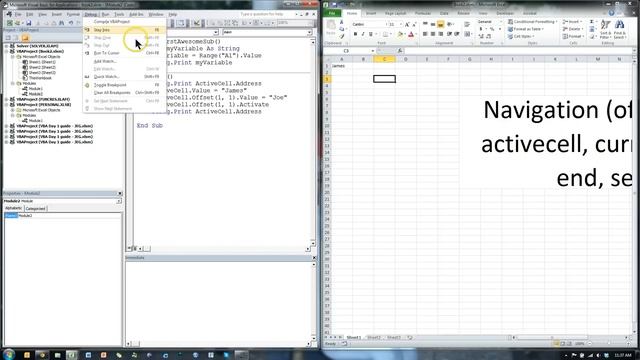Select cell A1 containing James

tap(342, 66)
